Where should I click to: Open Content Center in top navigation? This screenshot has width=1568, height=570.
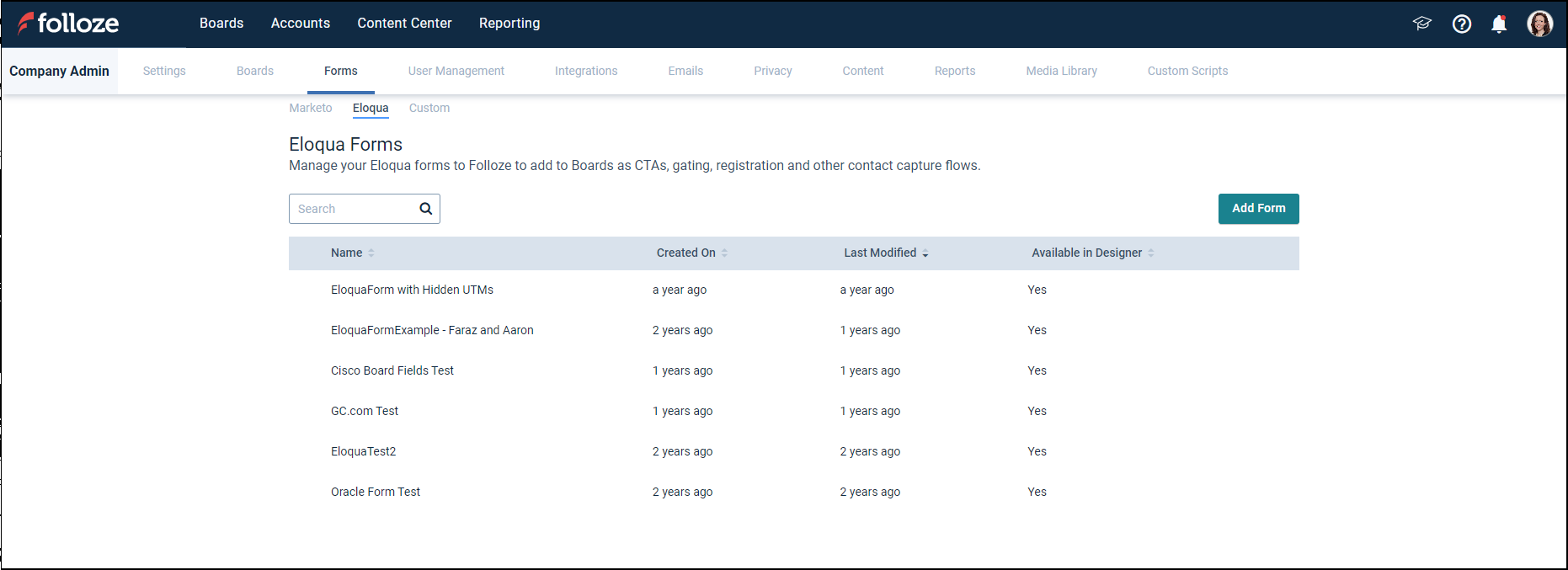coord(404,24)
